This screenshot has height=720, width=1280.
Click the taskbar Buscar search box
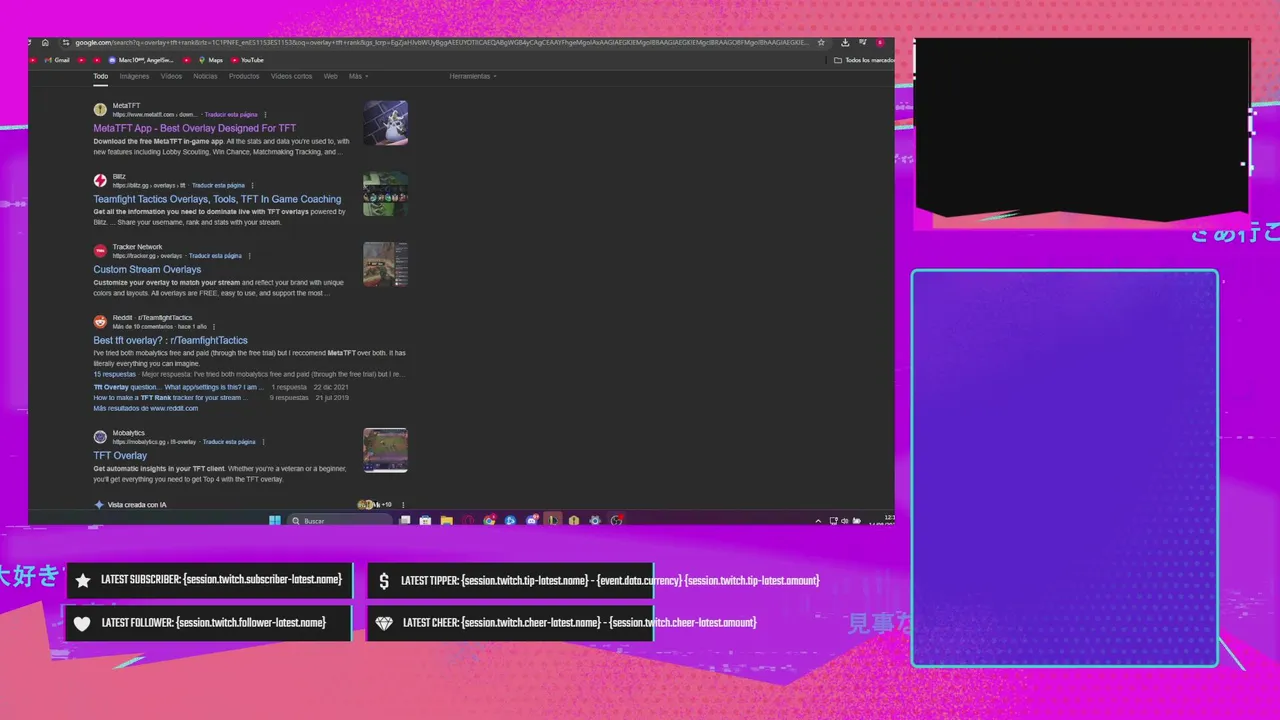(x=340, y=520)
